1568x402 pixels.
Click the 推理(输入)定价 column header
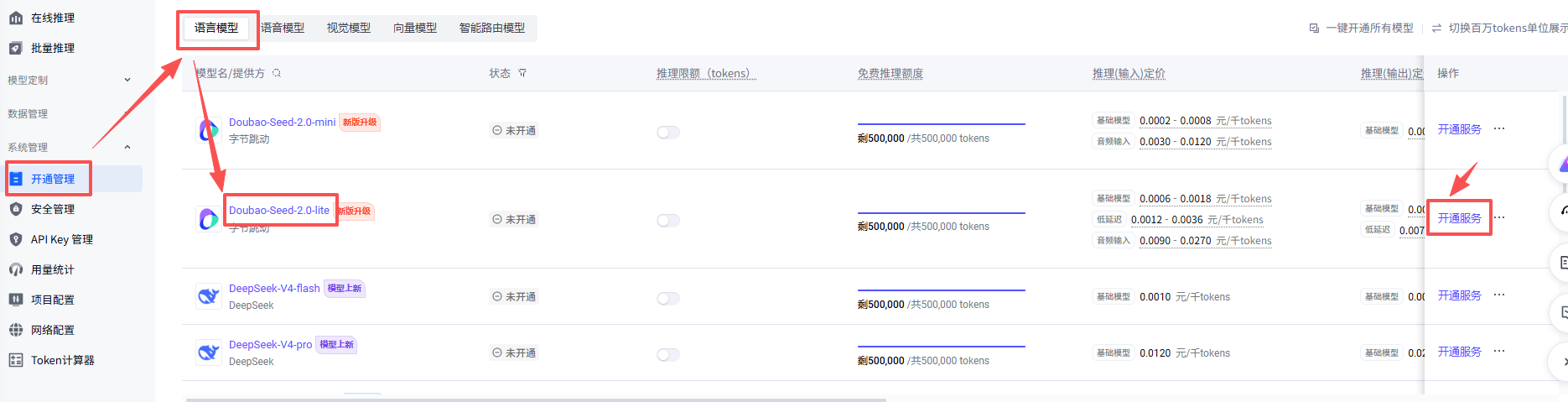pos(1129,74)
